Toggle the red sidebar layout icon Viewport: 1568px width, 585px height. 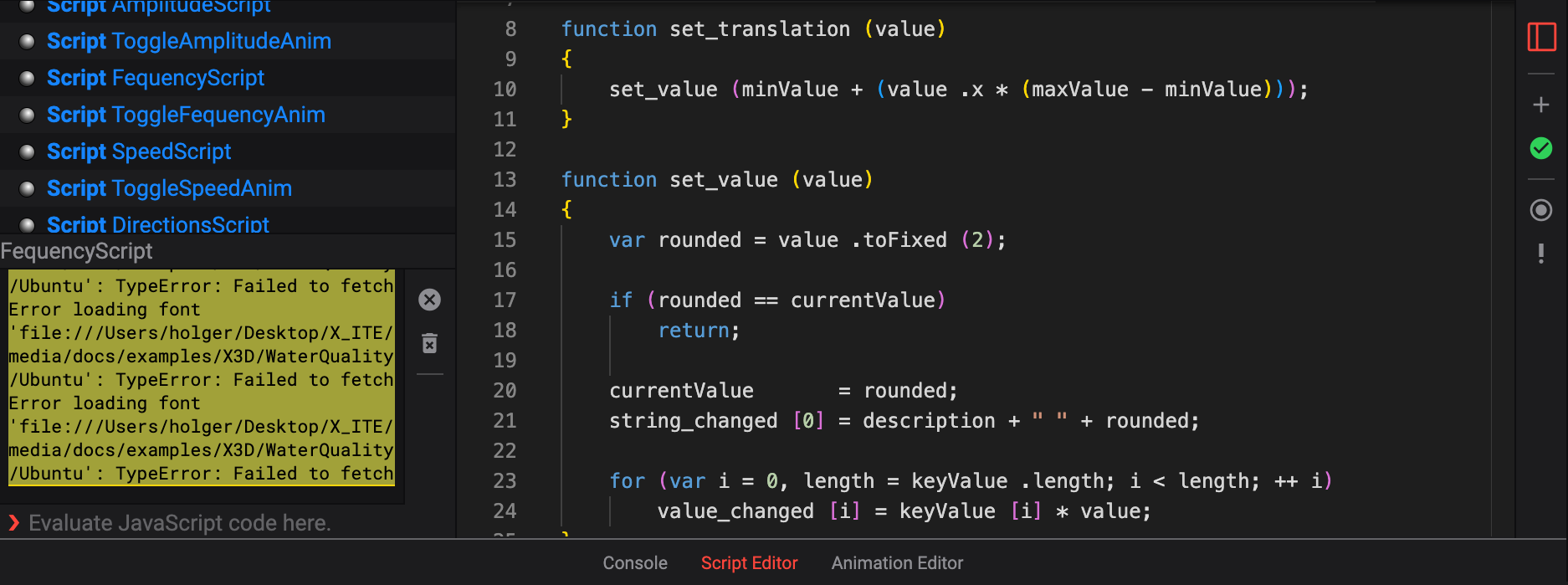tap(1541, 37)
